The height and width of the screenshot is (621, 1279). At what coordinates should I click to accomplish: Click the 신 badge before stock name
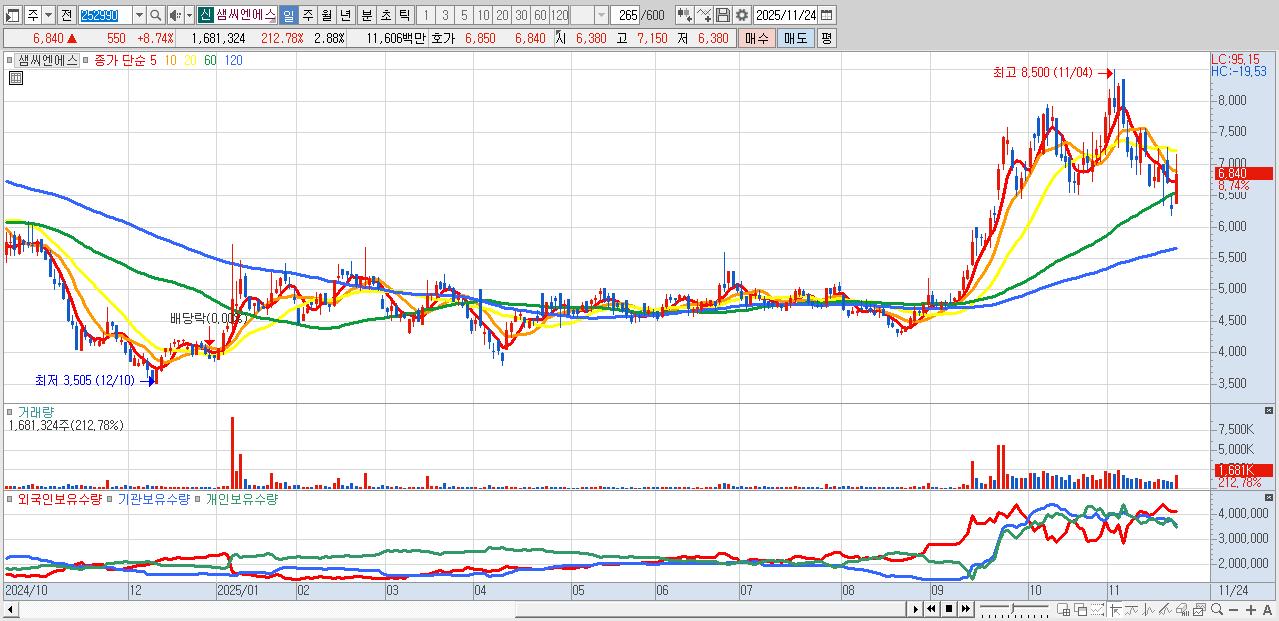pos(205,15)
